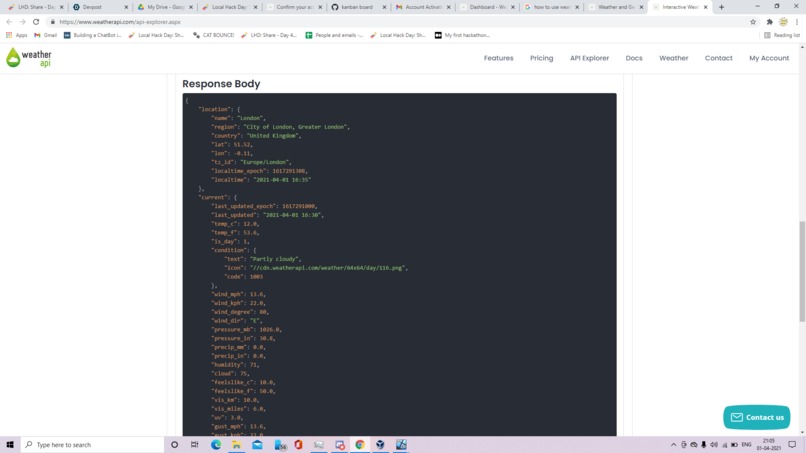The image size is (806, 453).
Task: Click the Contact us chat button
Action: tap(757, 418)
